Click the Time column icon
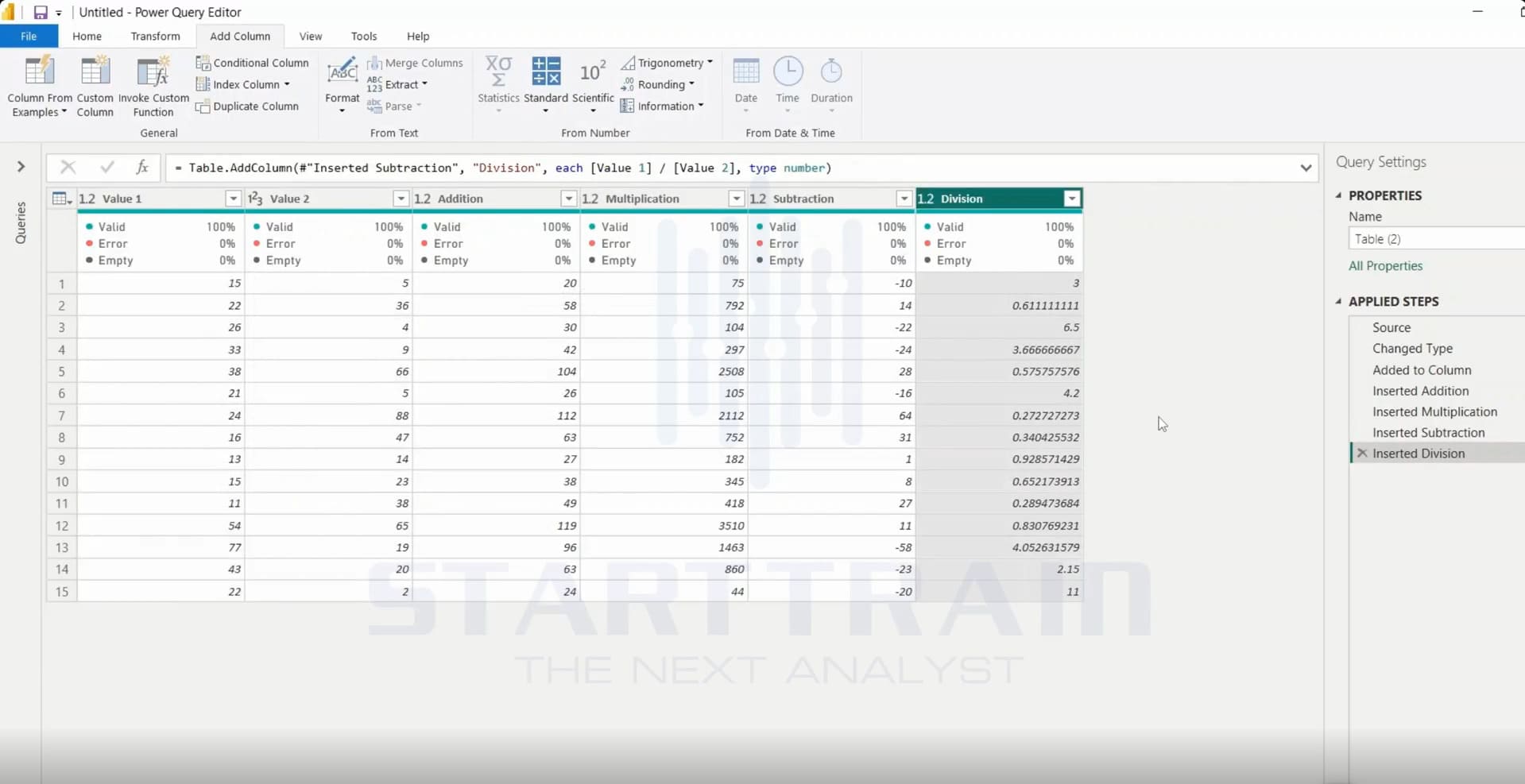Screen dimensions: 1525x784 (788, 71)
